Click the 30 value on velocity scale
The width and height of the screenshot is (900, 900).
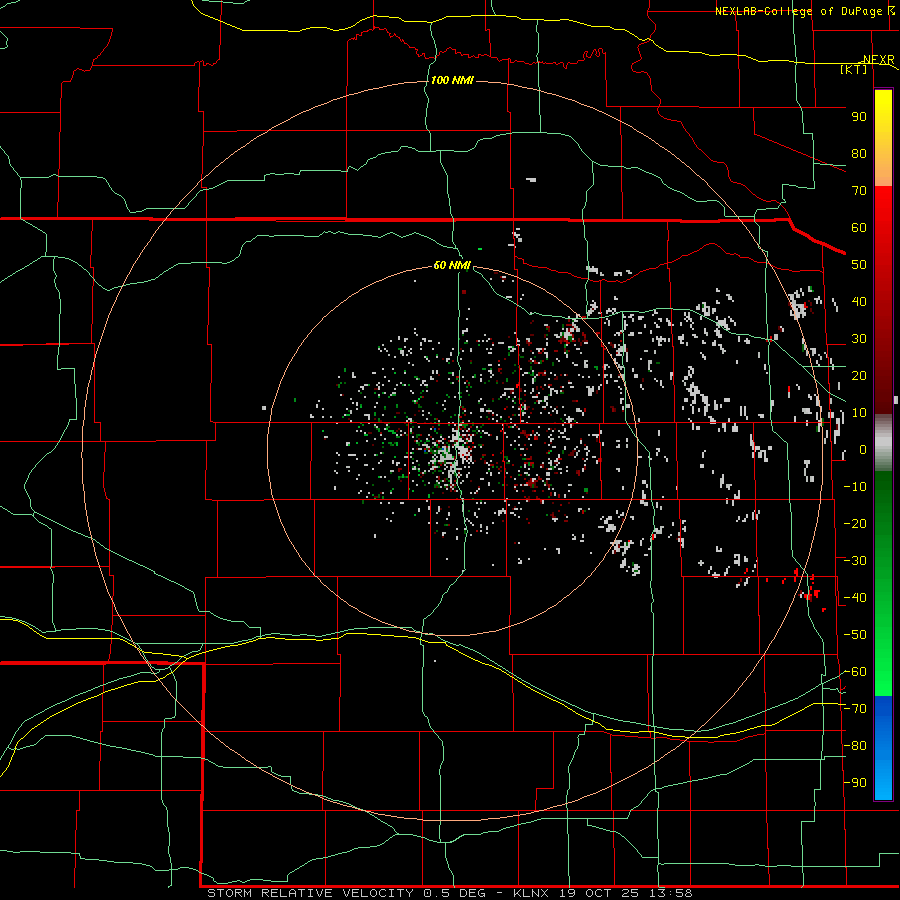coord(859,339)
